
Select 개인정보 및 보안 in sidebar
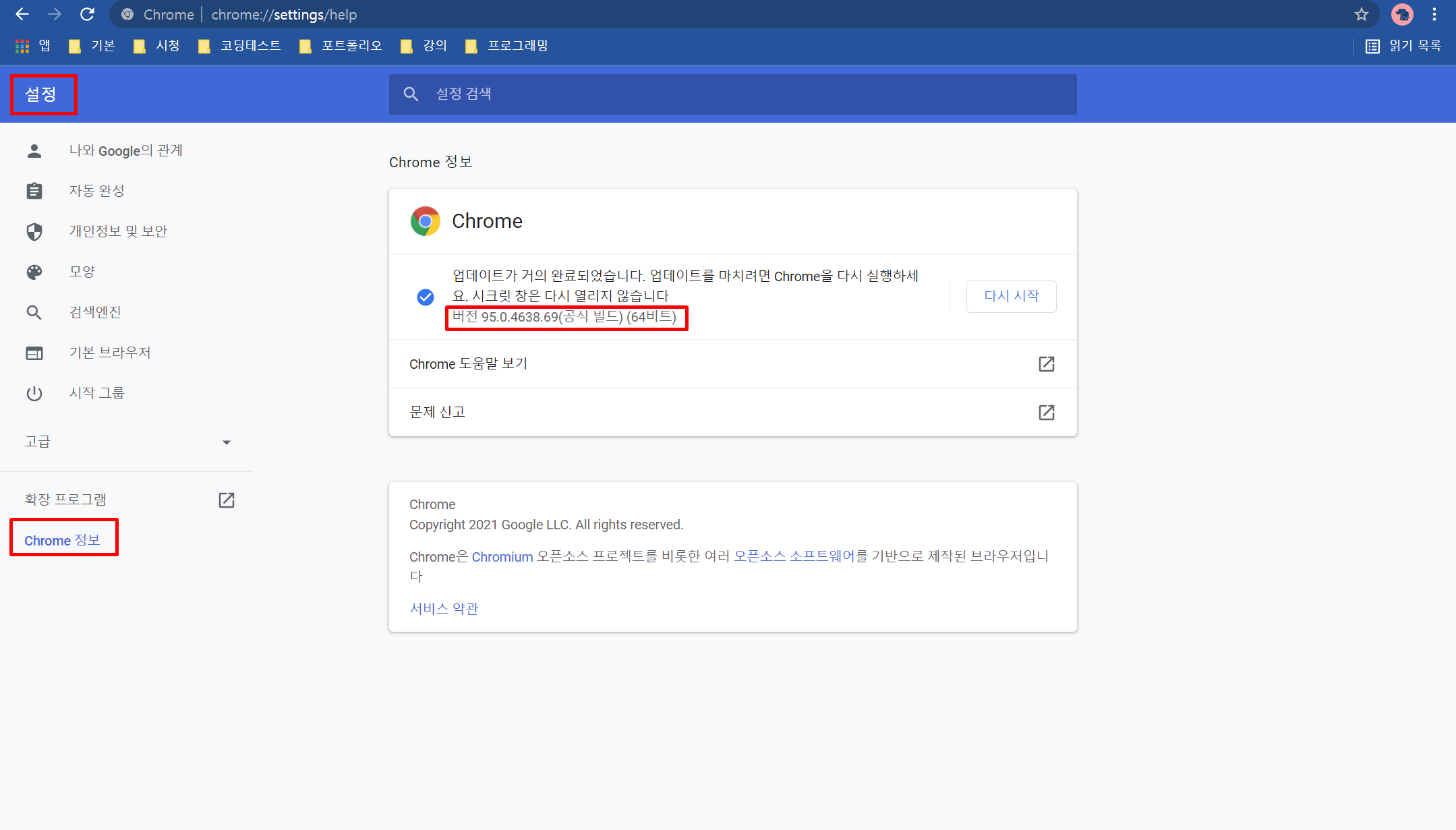tap(118, 231)
